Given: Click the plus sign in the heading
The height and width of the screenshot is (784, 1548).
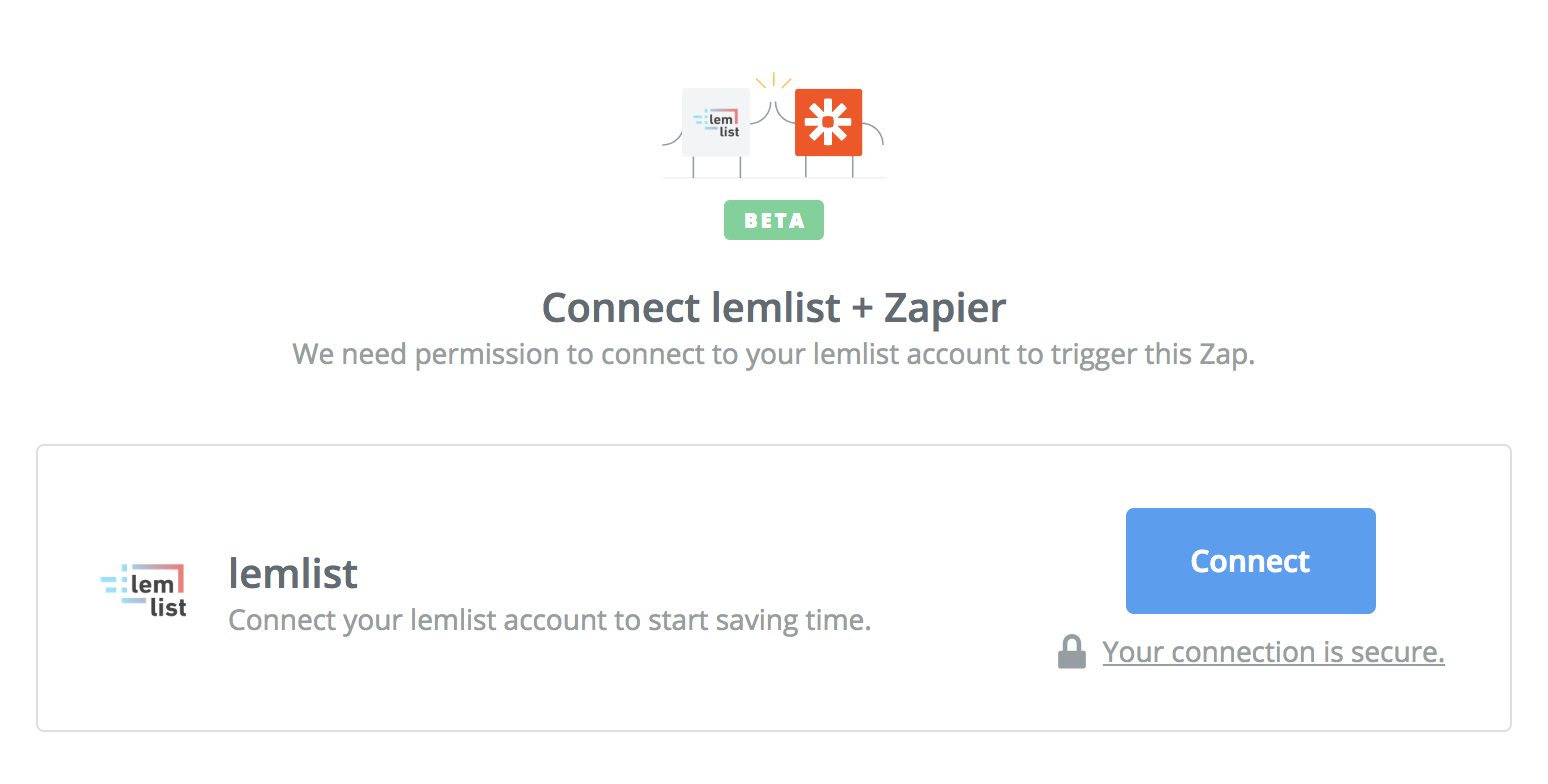Looking at the screenshot, I should [862, 309].
